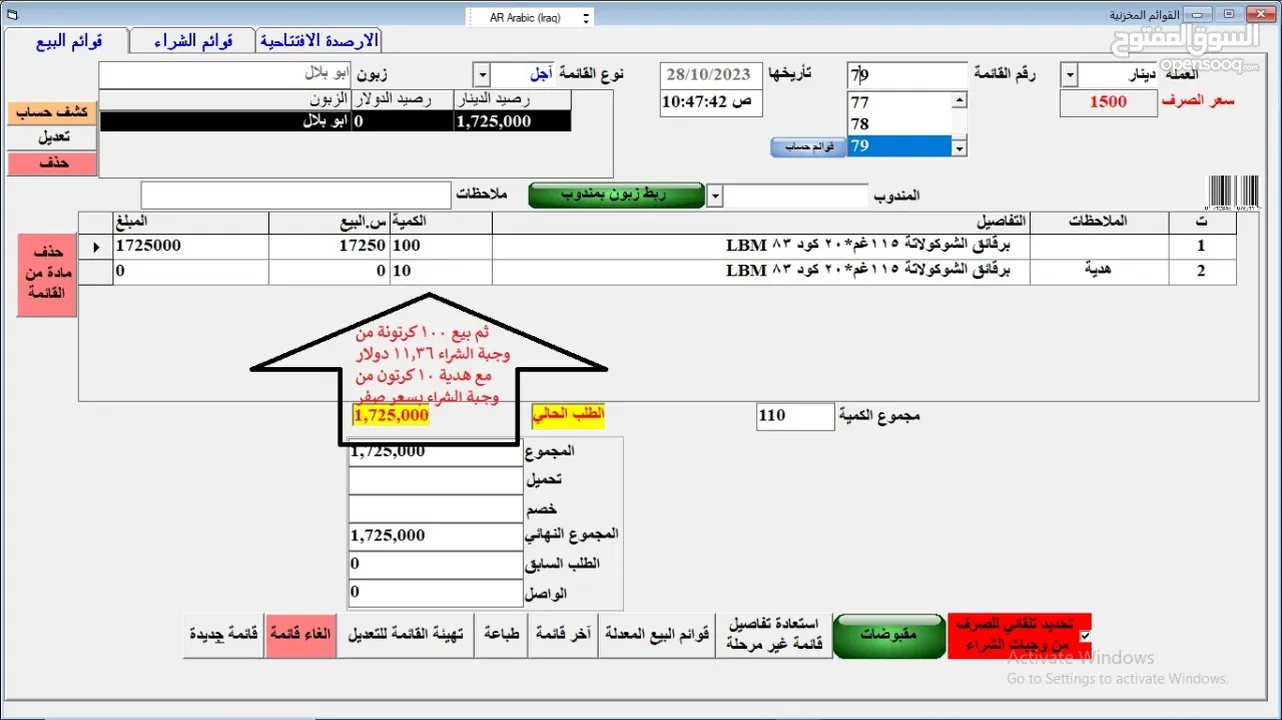Click the barcode icon
Image resolution: width=1282 pixels, height=720 pixels.
click(1234, 193)
